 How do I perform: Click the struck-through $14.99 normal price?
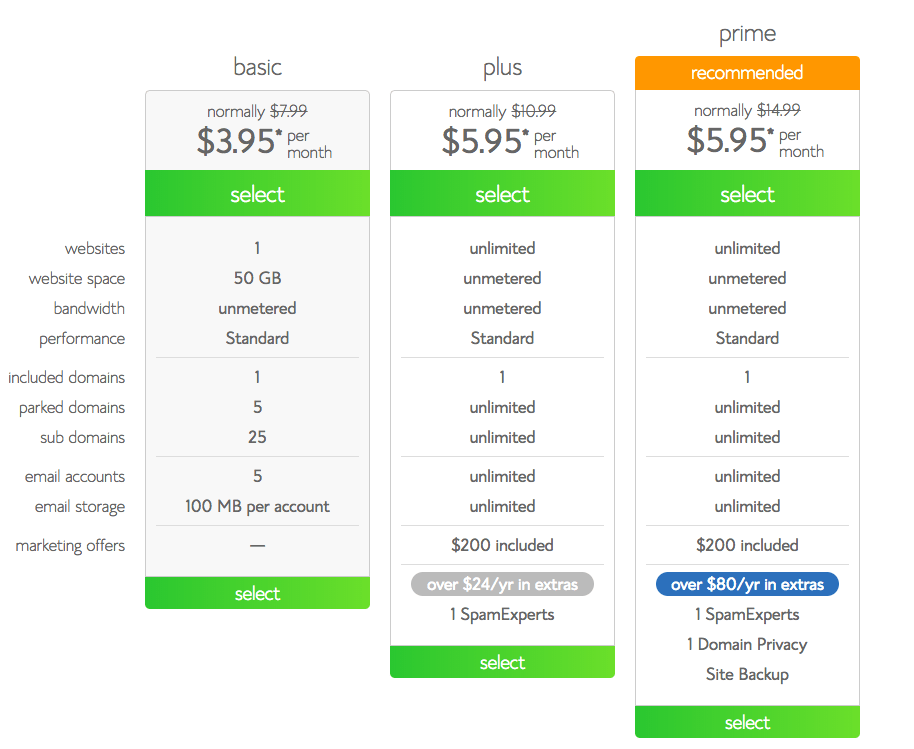pos(778,110)
